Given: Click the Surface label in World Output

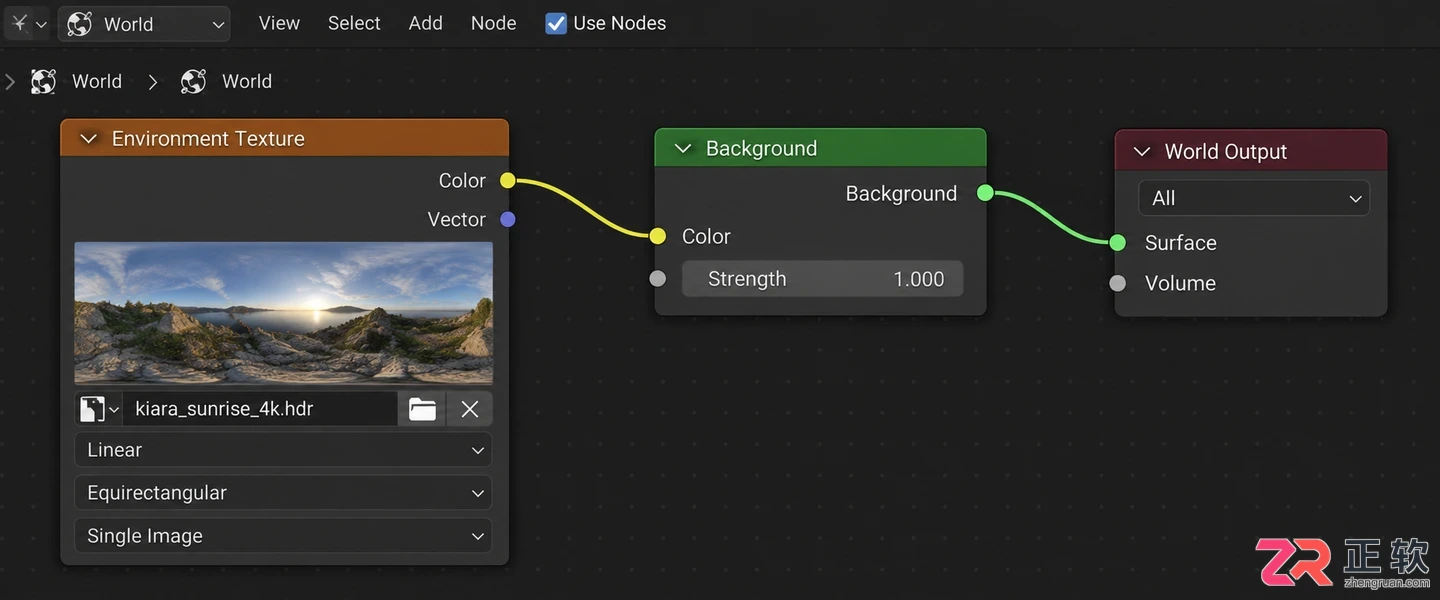Looking at the screenshot, I should pyautogui.click(x=1180, y=243).
